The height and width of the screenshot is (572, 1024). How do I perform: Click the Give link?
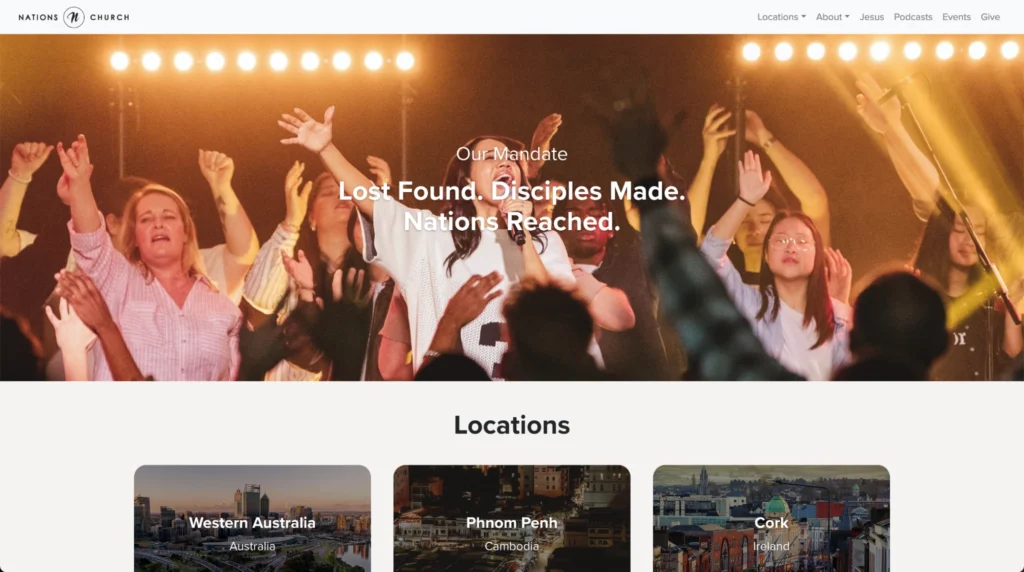coord(990,17)
